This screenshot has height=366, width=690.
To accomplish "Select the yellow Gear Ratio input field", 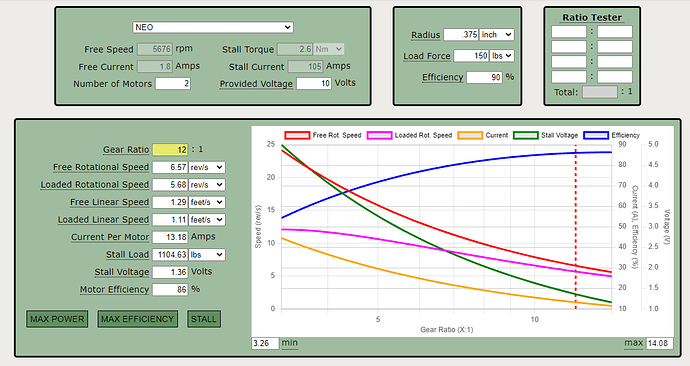I will [170, 150].
